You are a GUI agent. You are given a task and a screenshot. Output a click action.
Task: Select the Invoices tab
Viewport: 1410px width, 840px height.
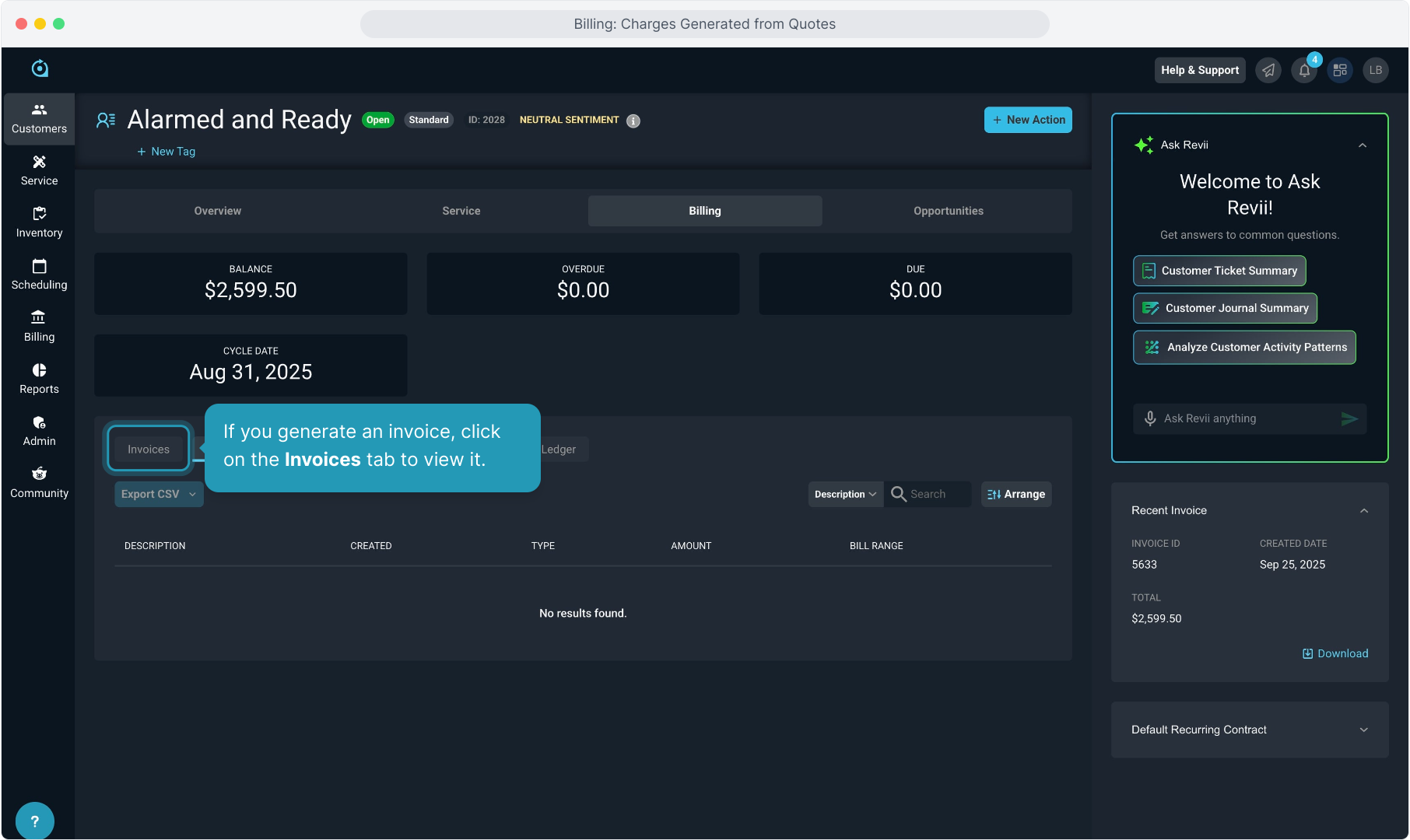point(149,450)
